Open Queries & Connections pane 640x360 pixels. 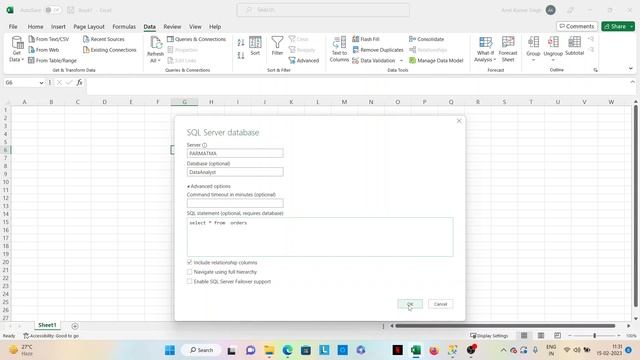pos(196,39)
